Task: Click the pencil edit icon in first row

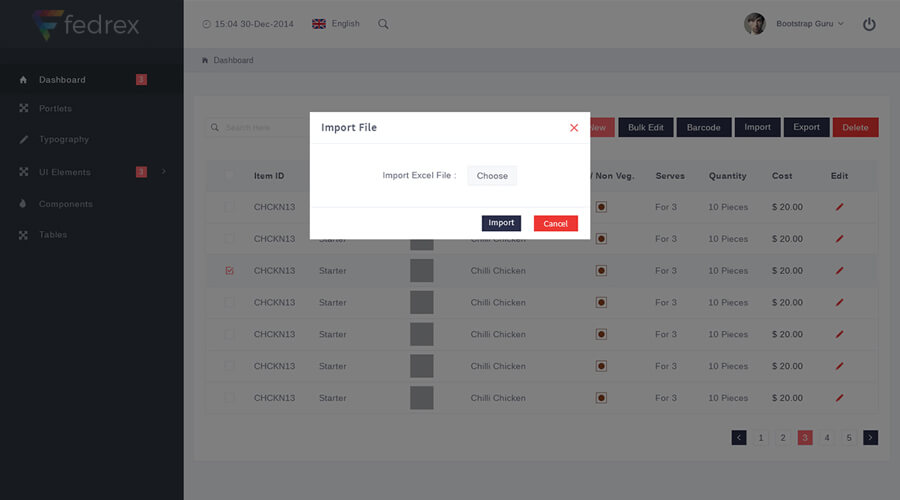Action: 839,207
